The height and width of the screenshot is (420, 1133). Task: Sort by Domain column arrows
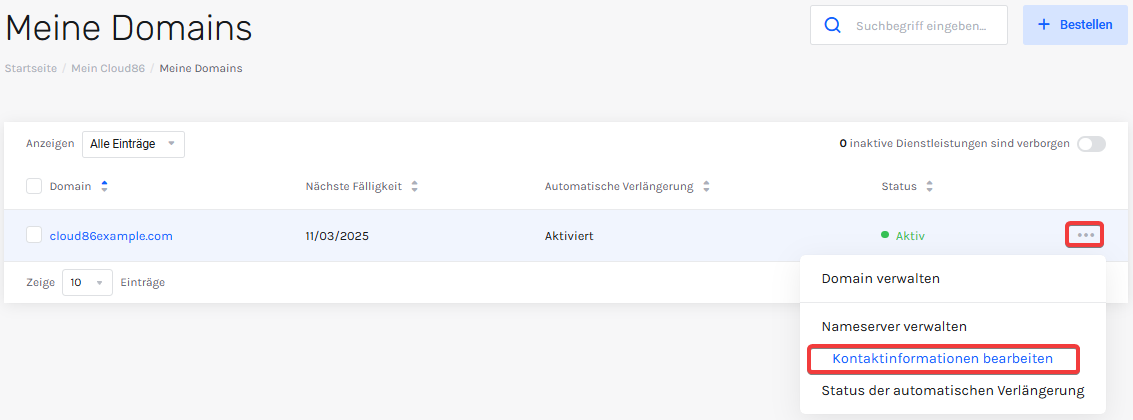[x=105, y=187]
